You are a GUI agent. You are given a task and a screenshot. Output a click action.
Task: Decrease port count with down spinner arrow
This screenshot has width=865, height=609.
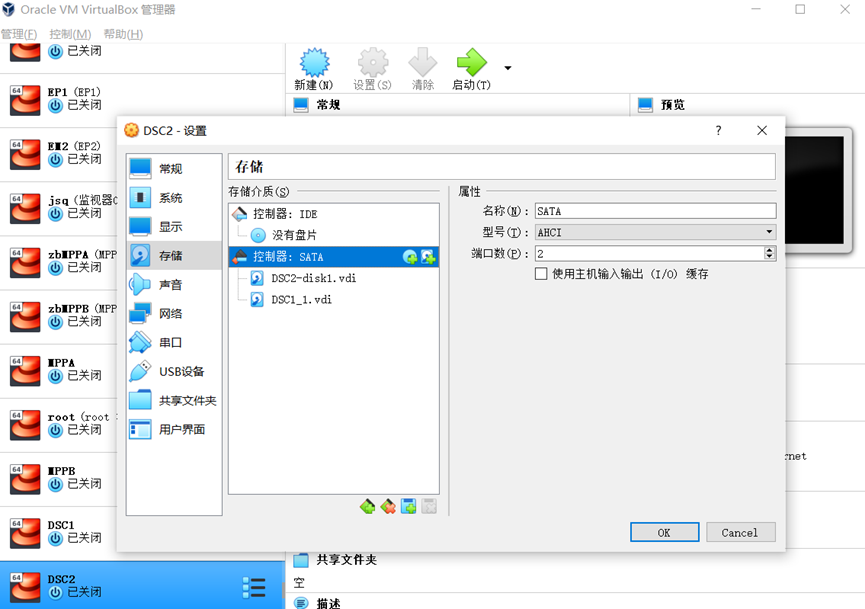pyautogui.click(x=770, y=257)
